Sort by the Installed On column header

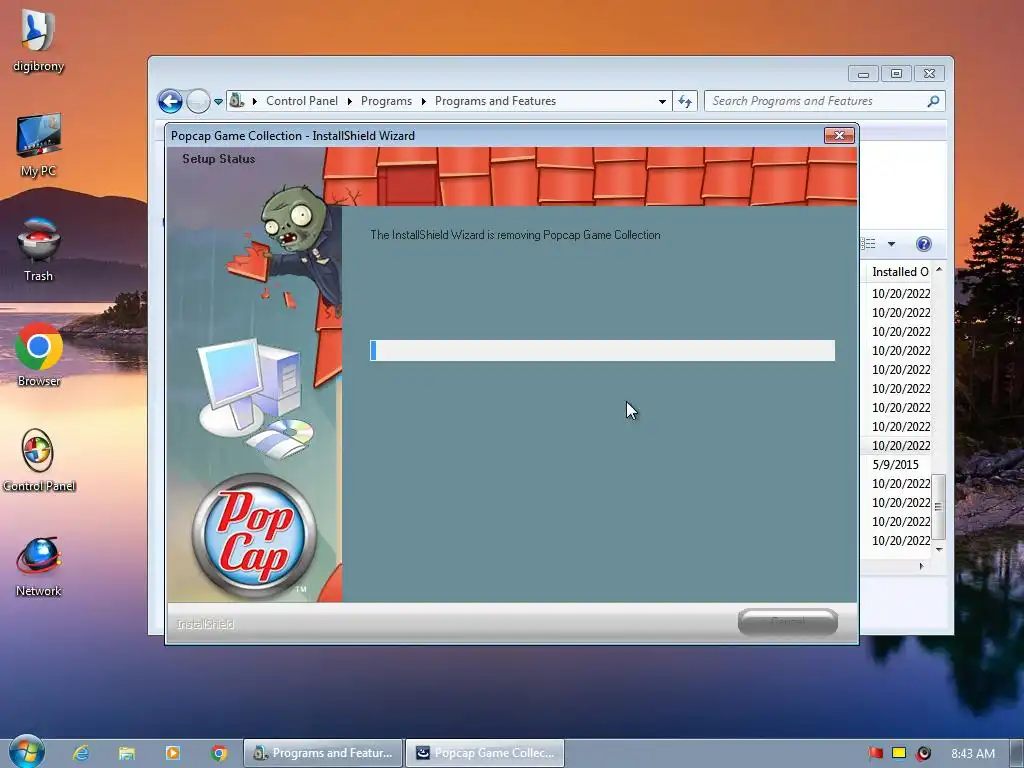(x=900, y=272)
